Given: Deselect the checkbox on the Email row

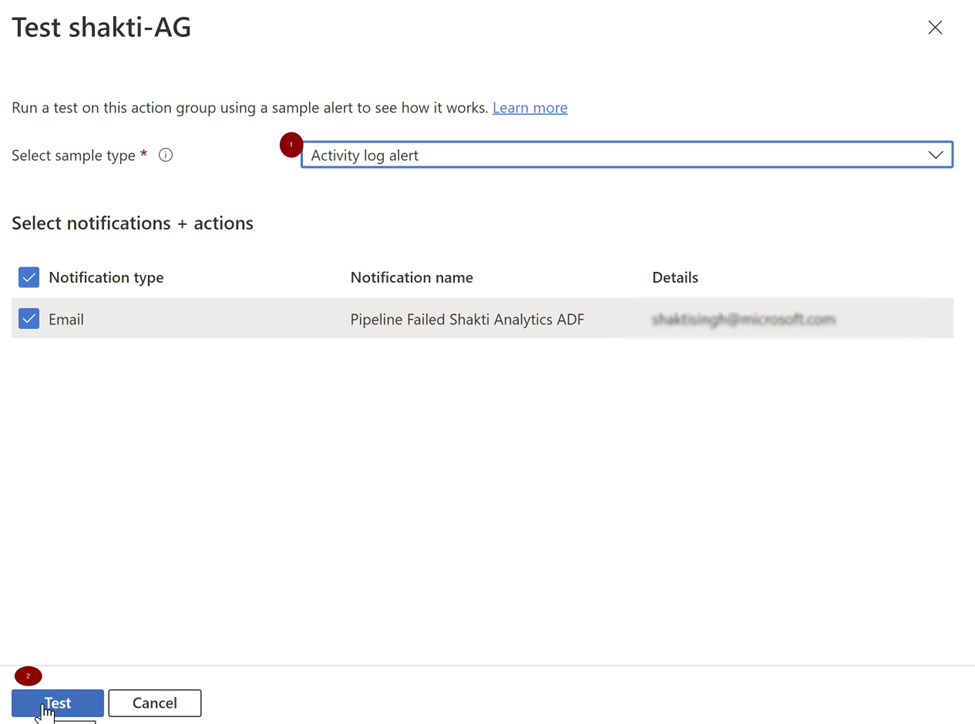Looking at the screenshot, I should point(29,318).
